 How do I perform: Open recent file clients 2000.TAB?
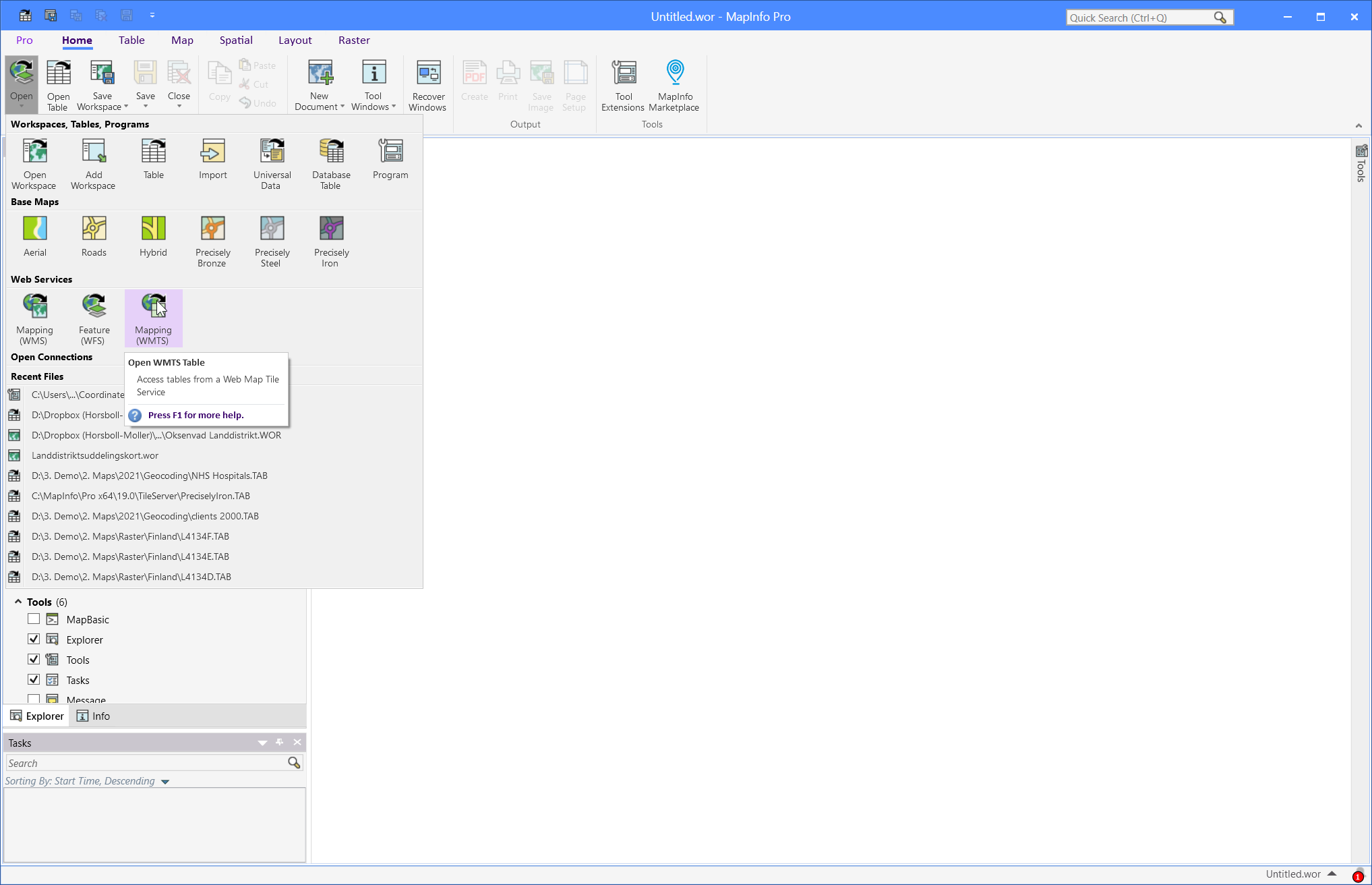[x=145, y=516]
